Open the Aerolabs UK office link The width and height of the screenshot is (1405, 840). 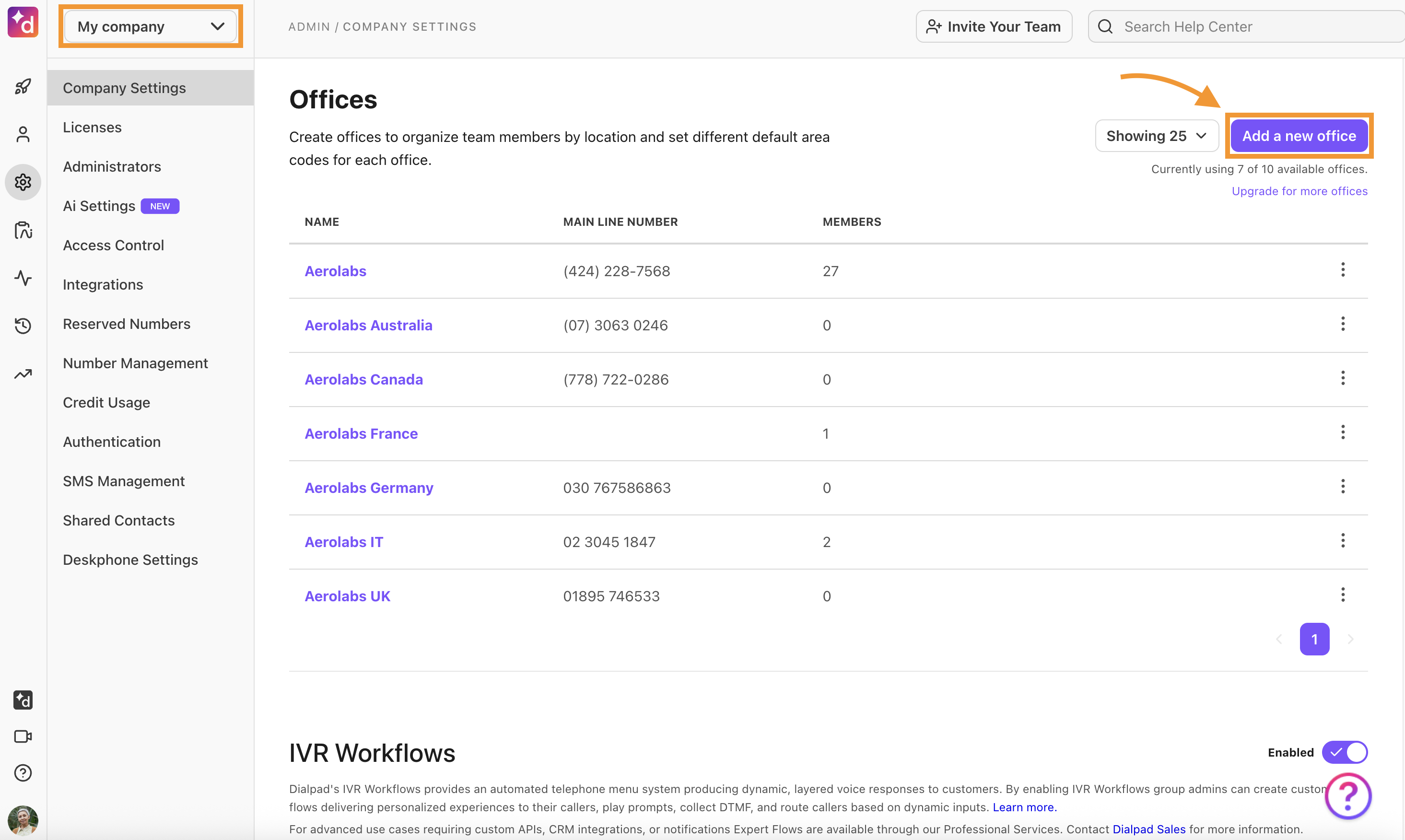click(x=348, y=596)
